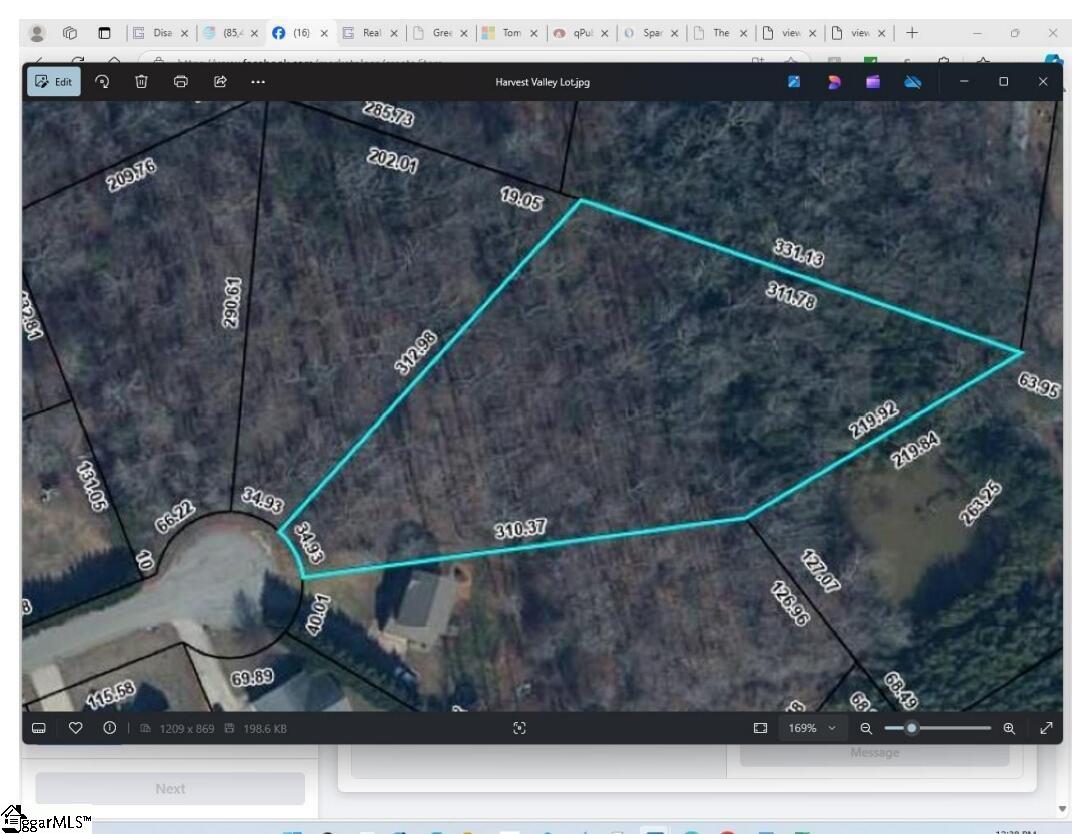Launch the Designer colorful icon in title bar
1080x834 pixels.
[833, 82]
